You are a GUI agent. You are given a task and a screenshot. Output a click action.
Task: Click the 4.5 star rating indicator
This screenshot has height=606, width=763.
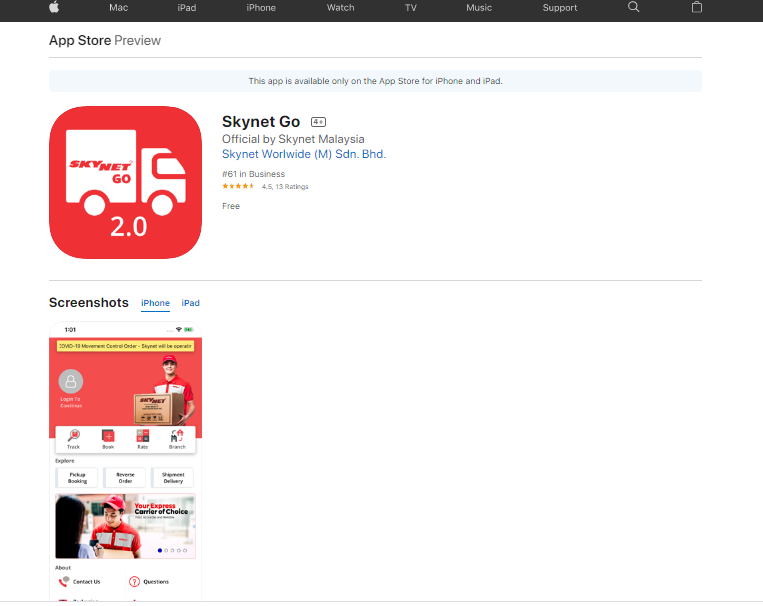click(x=239, y=186)
